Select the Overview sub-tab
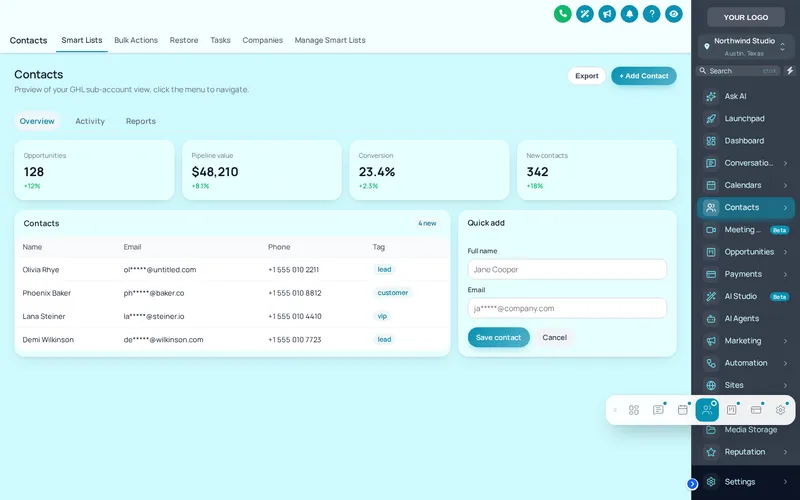The width and height of the screenshot is (800, 500). [x=37, y=121]
